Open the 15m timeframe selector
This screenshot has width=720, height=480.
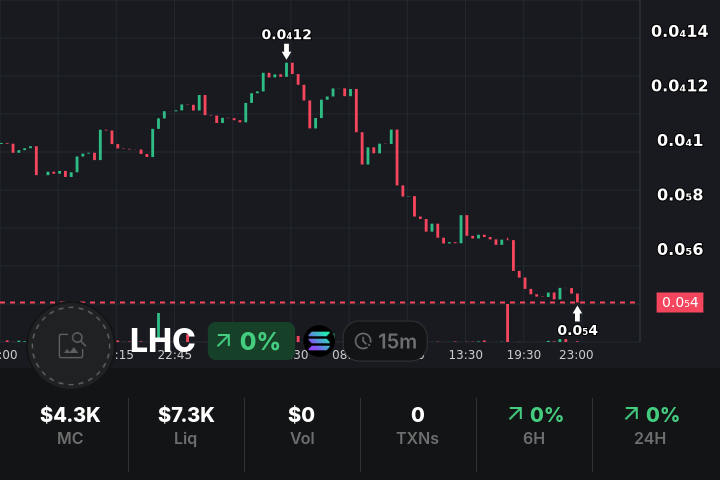[x=385, y=342]
